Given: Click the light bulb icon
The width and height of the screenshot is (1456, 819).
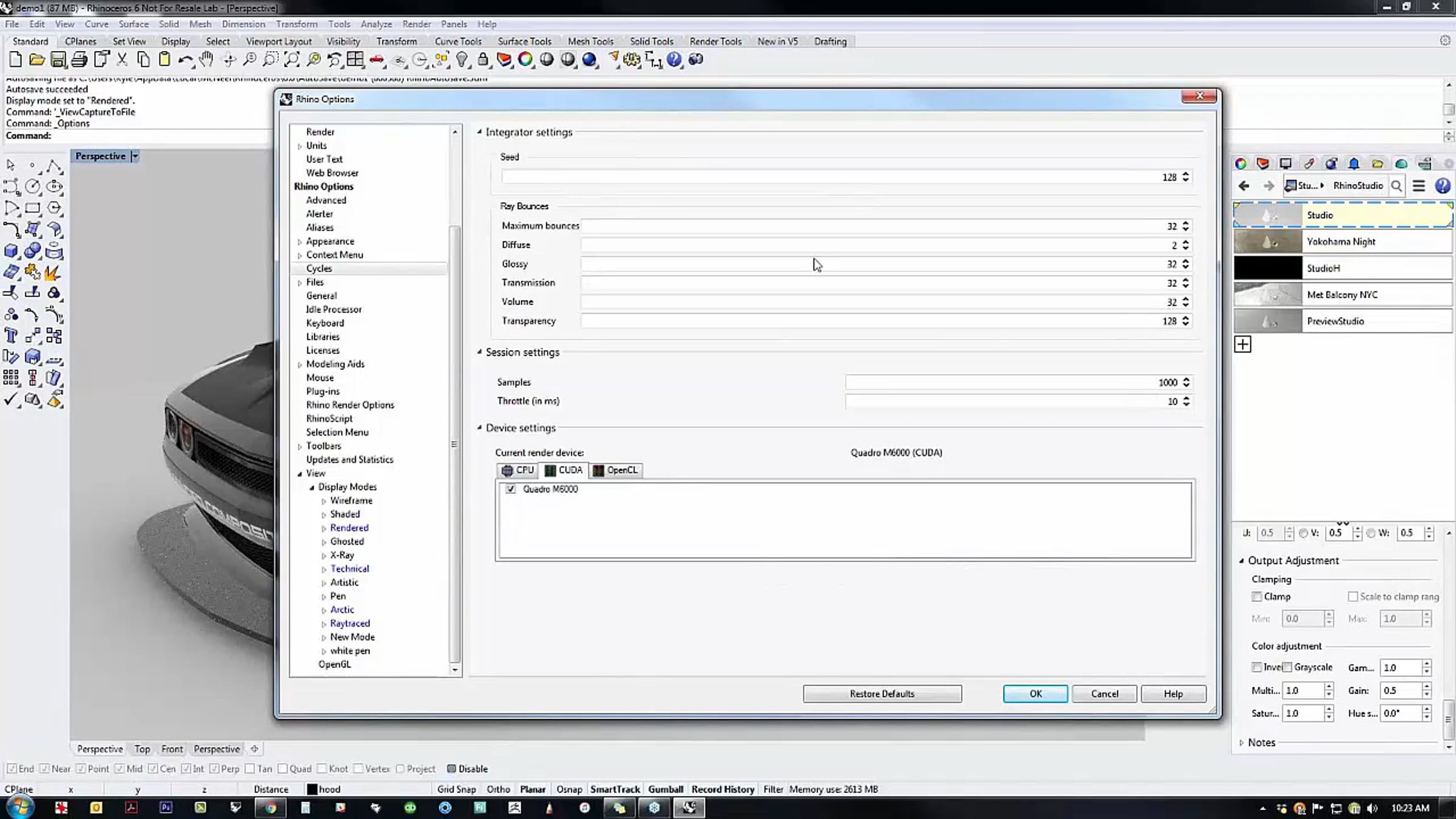Looking at the screenshot, I should tap(462, 59).
